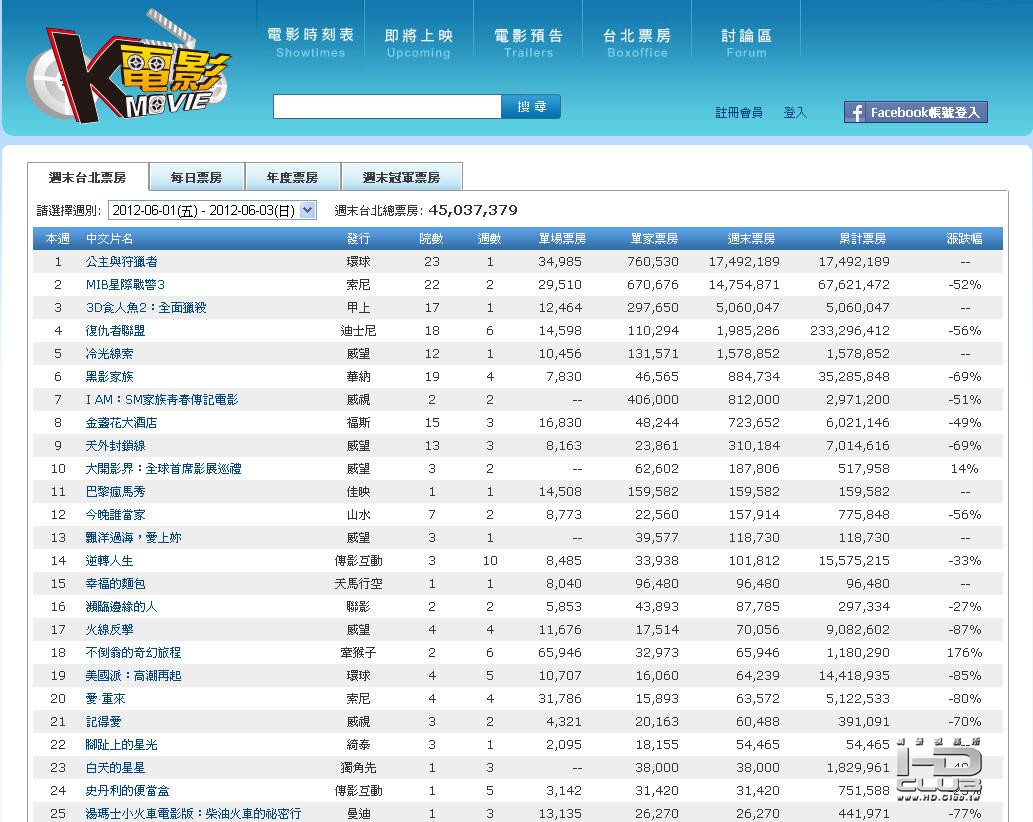Click the 本週 column header

(x=57, y=238)
